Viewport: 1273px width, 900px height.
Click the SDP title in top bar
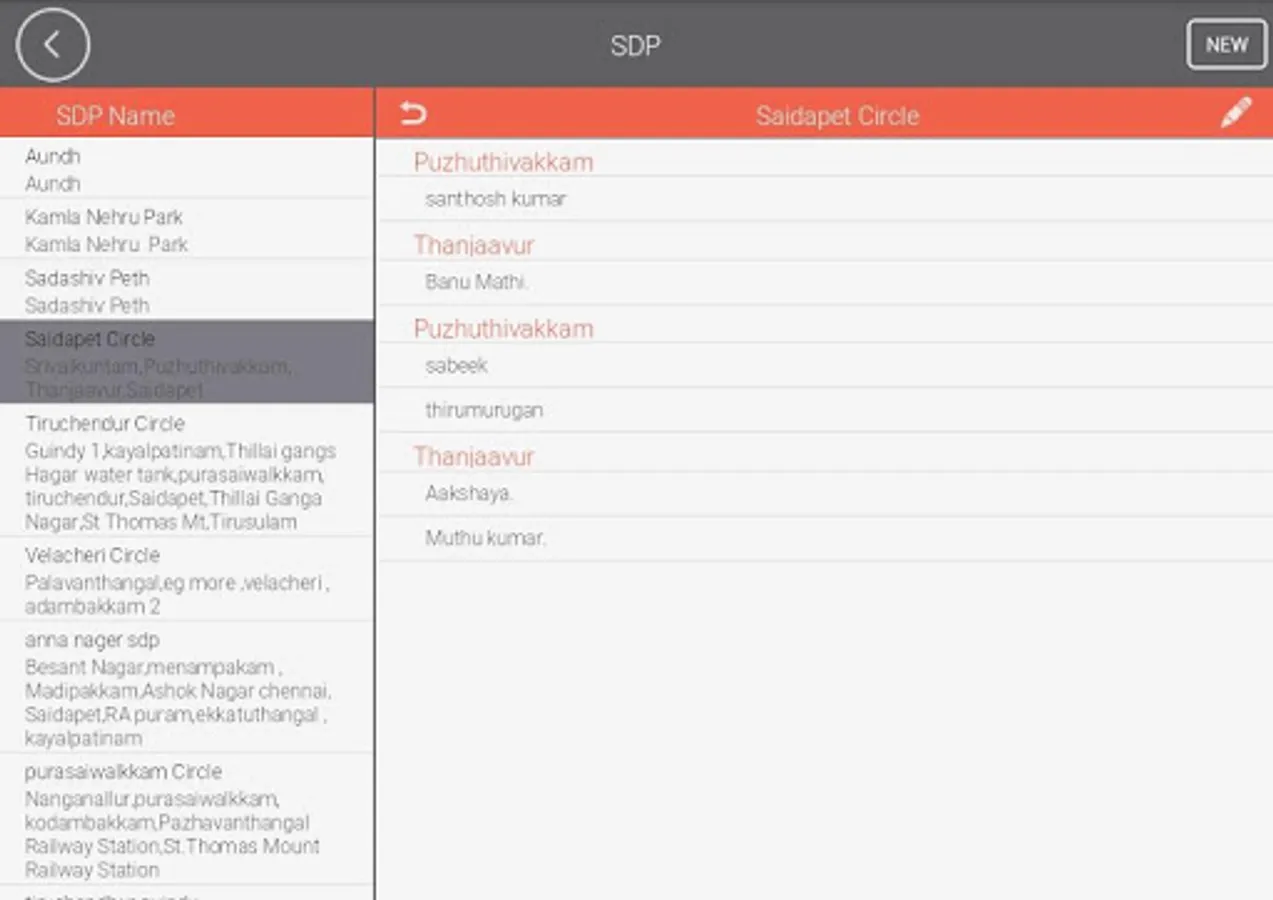coord(636,45)
